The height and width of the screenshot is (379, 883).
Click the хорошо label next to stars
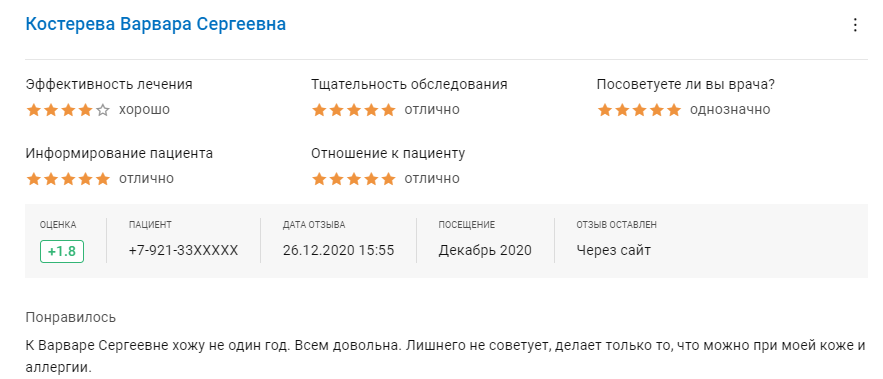click(144, 109)
